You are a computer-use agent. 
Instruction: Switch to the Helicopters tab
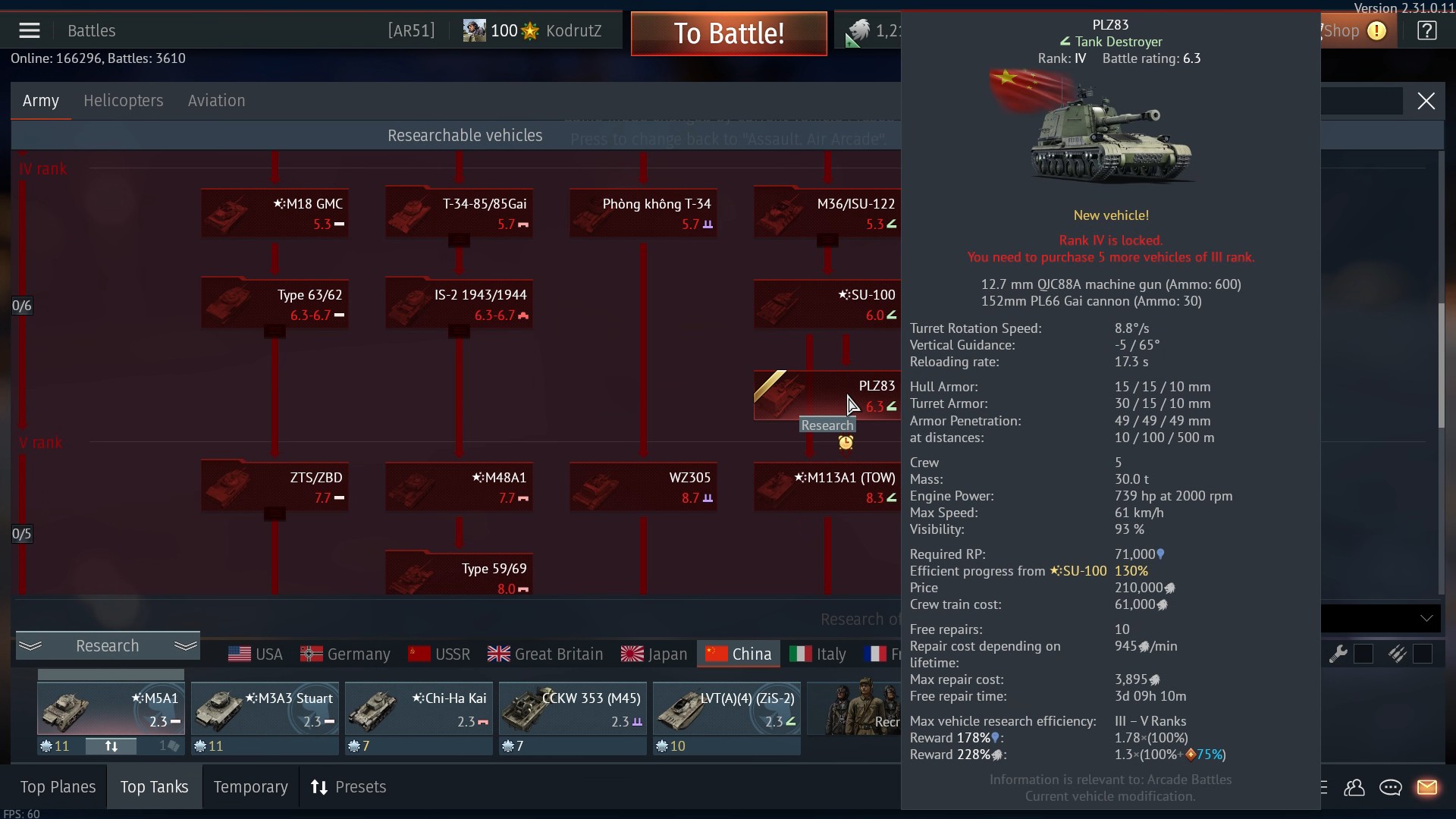pyautogui.click(x=124, y=101)
